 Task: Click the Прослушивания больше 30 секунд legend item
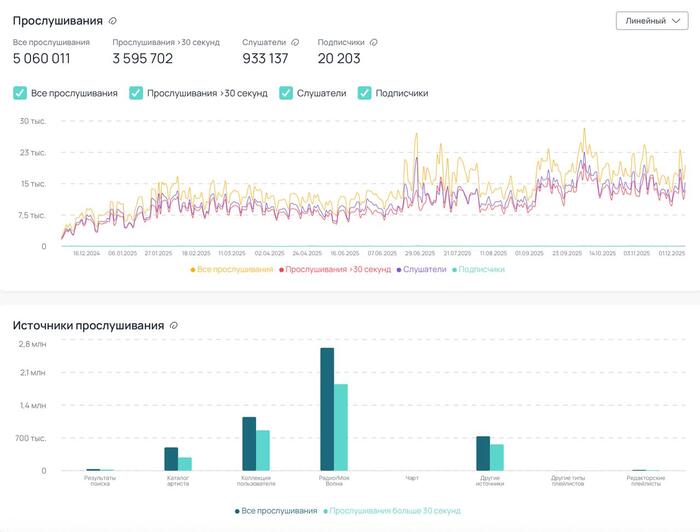[394, 510]
